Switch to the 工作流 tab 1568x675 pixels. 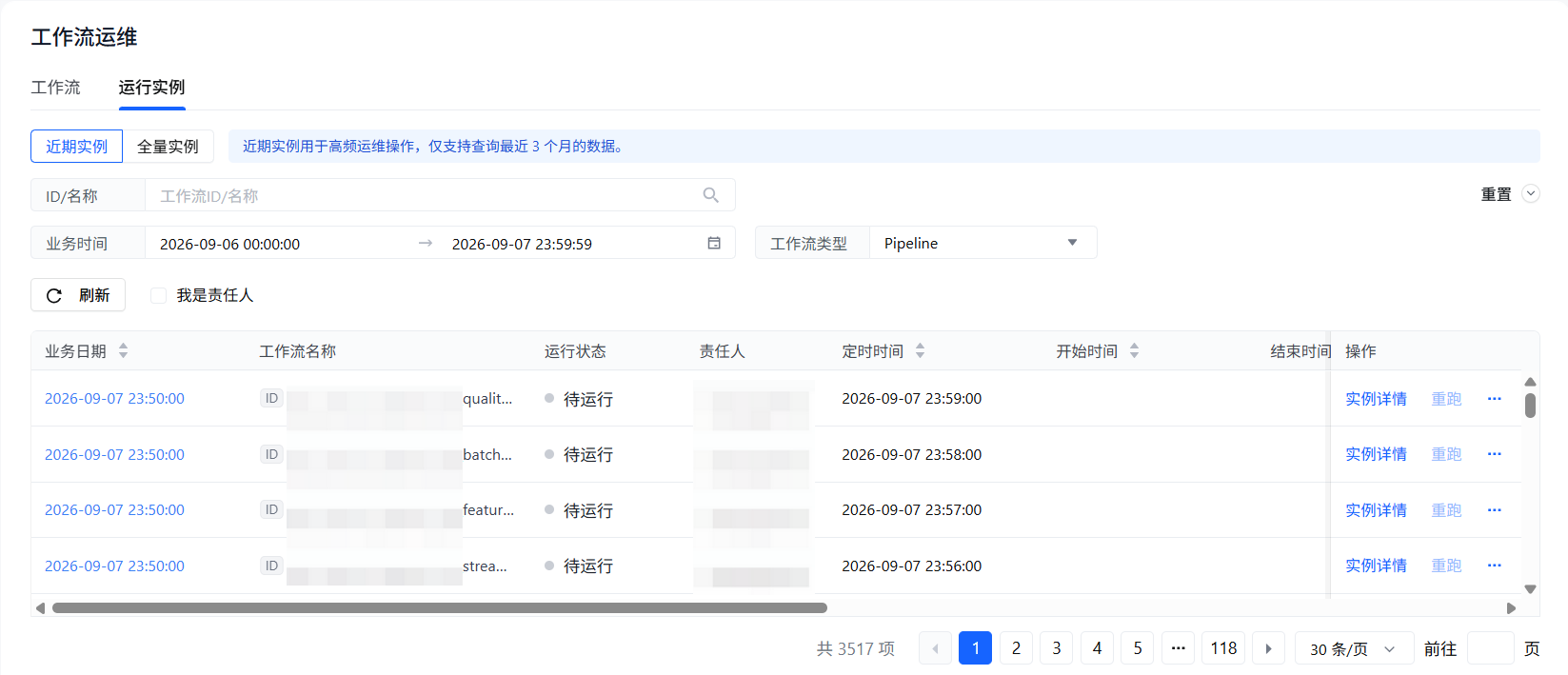point(56,88)
